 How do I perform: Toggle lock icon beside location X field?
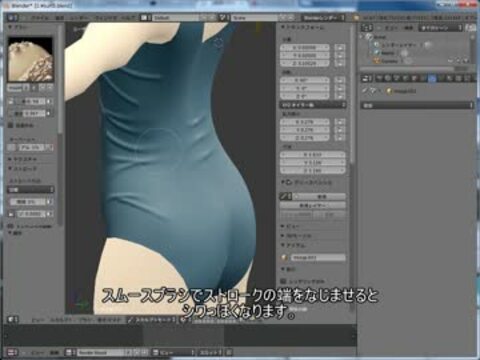(x=340, y=48)
